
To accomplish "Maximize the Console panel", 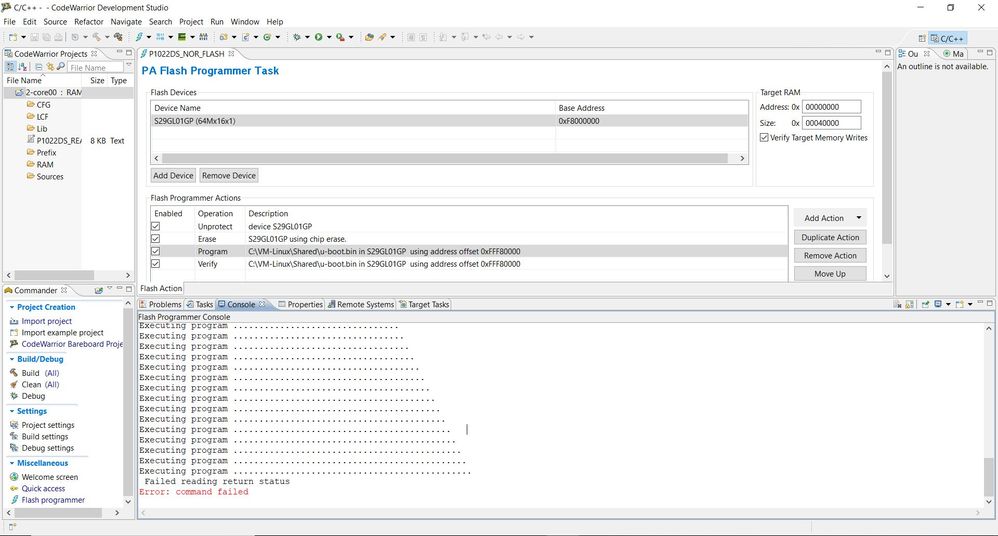I will point(990,304).
